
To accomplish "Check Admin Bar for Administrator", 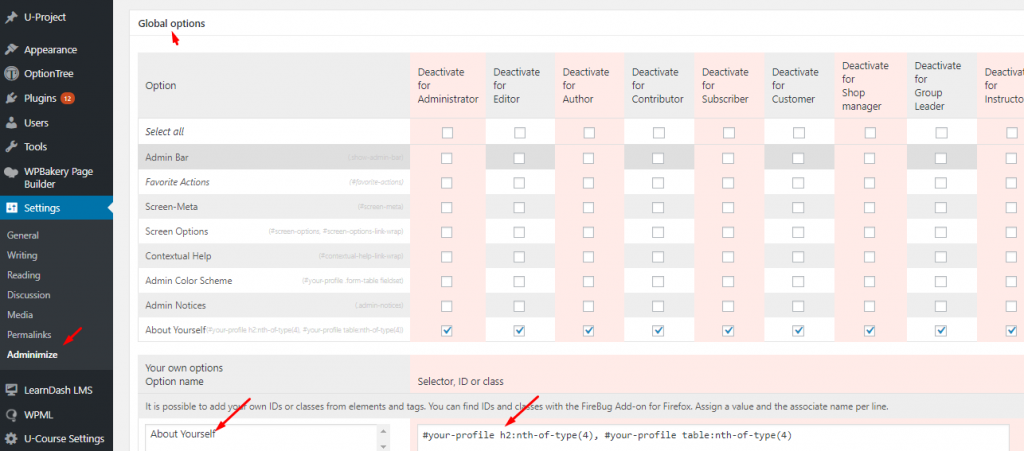I will point(447,158).
